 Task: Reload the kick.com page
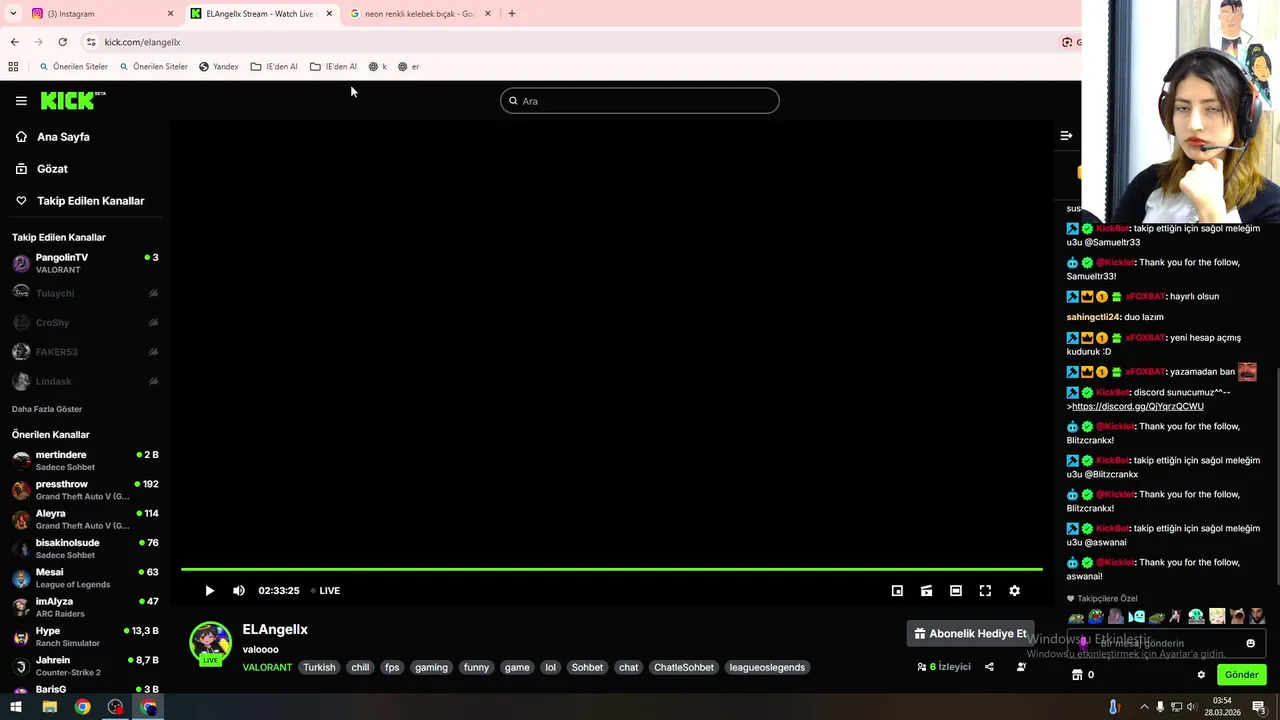coord(62,42)
